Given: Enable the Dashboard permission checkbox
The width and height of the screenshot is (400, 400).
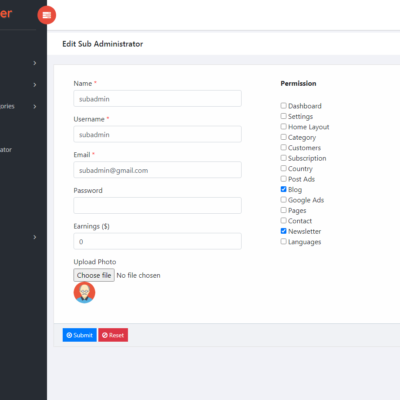Looking at the screenshot, I should click(x=283, y=106).
